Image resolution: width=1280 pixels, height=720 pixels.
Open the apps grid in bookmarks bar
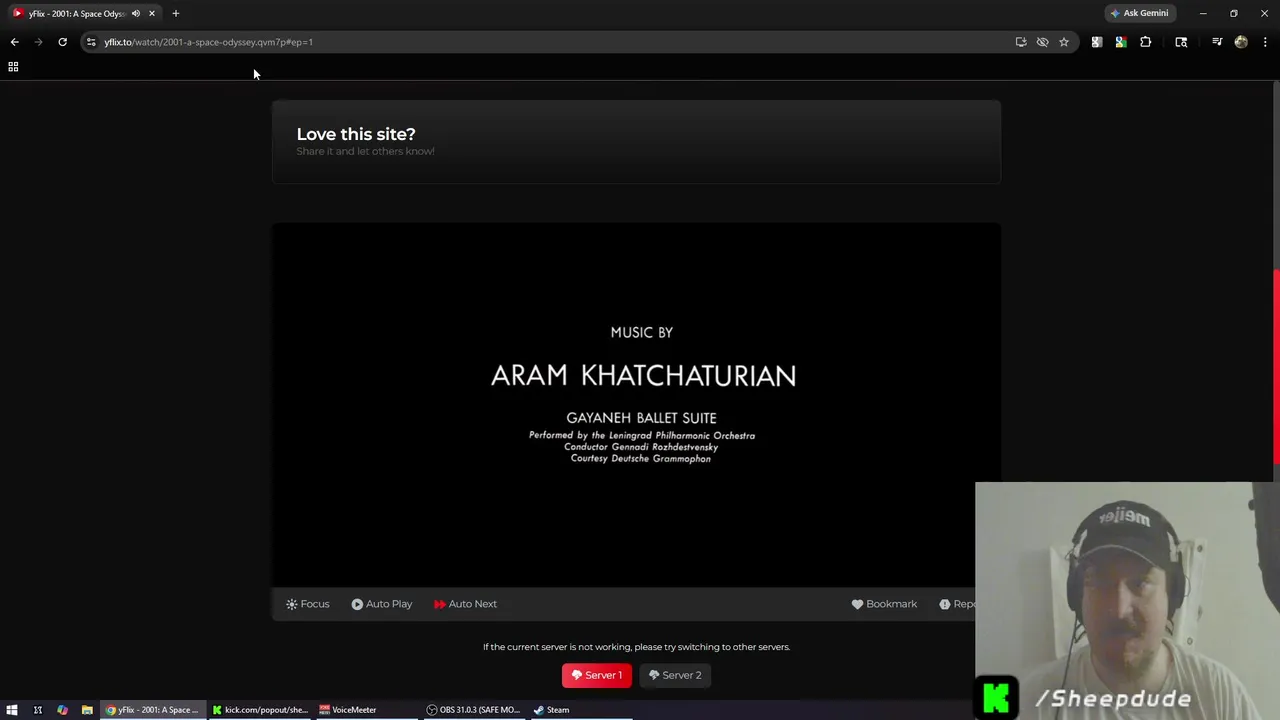tap(13, 67)
